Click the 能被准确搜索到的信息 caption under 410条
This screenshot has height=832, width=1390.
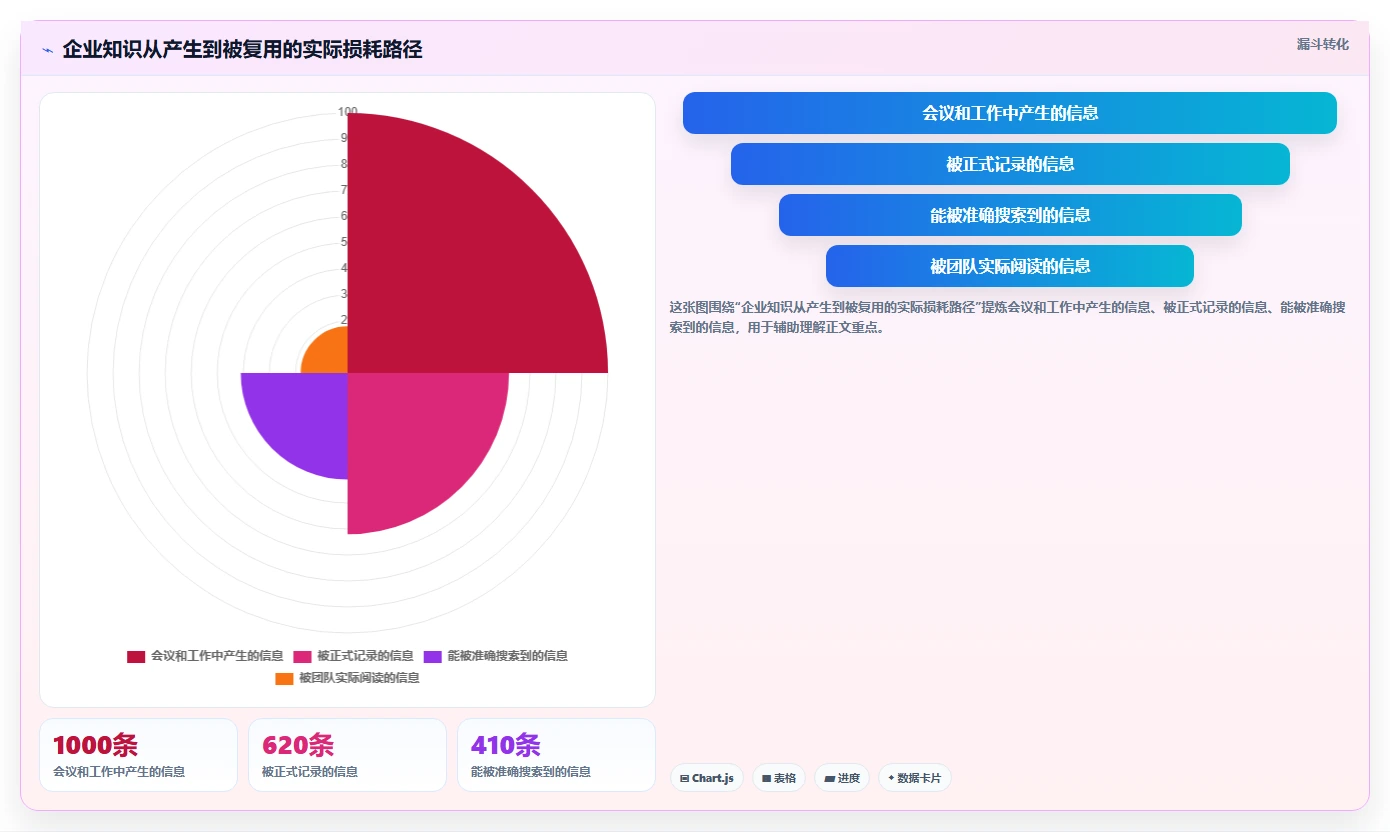(x=531, y=772)
